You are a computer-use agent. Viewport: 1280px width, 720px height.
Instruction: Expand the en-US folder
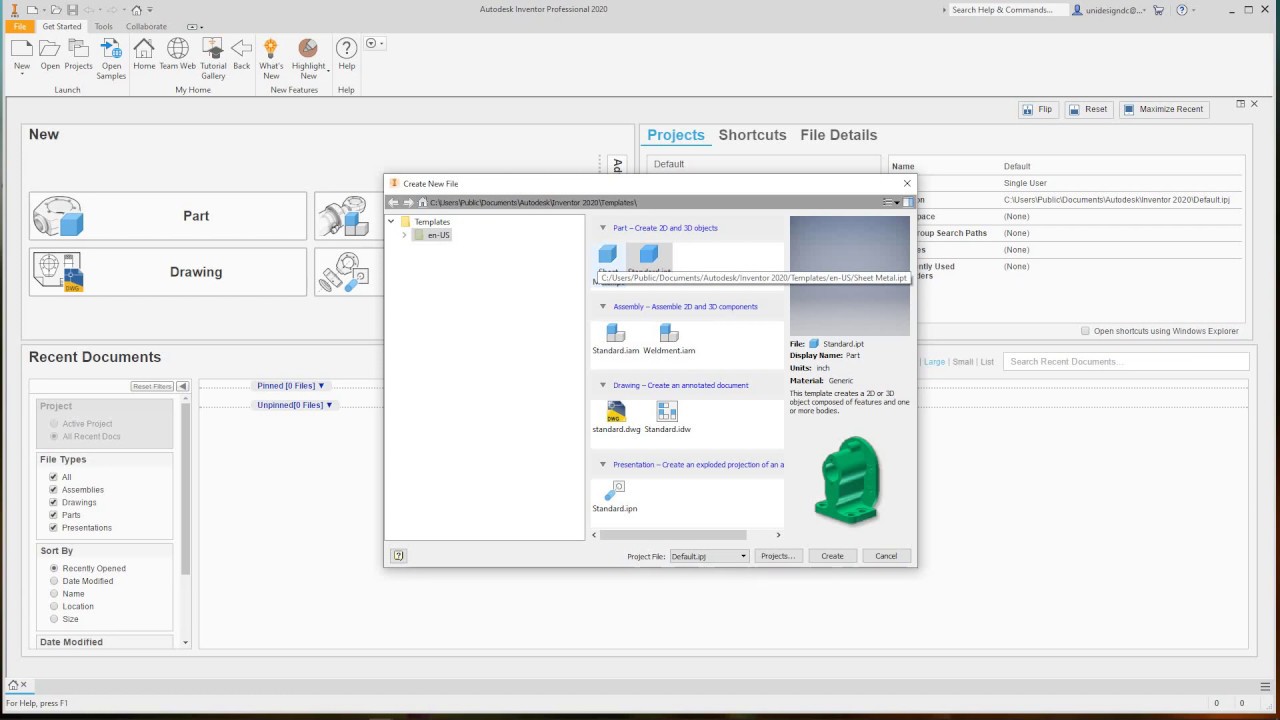pos(404,235)
